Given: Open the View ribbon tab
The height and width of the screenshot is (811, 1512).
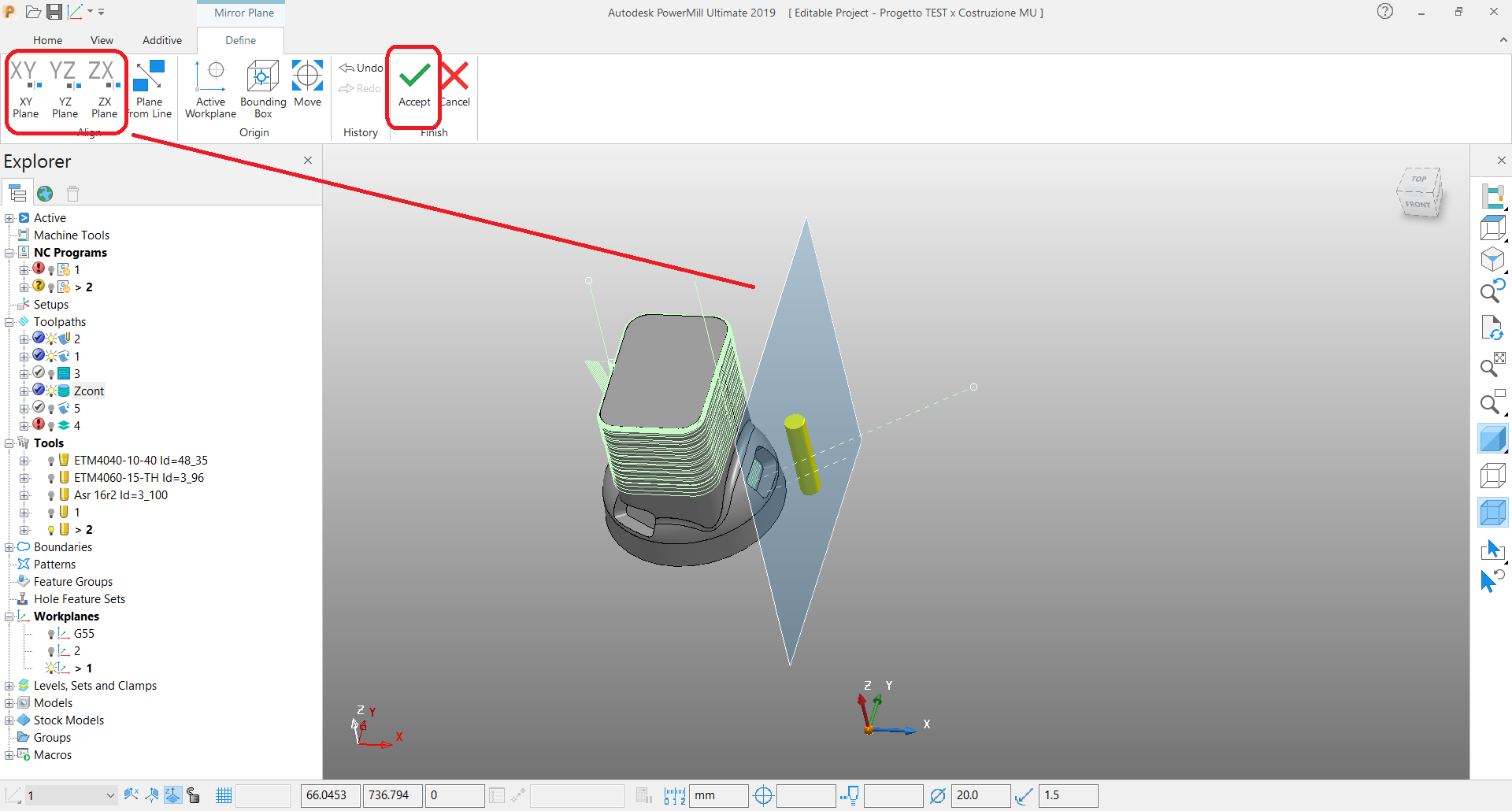Looking at the screenshot, I should coord(102,40).
